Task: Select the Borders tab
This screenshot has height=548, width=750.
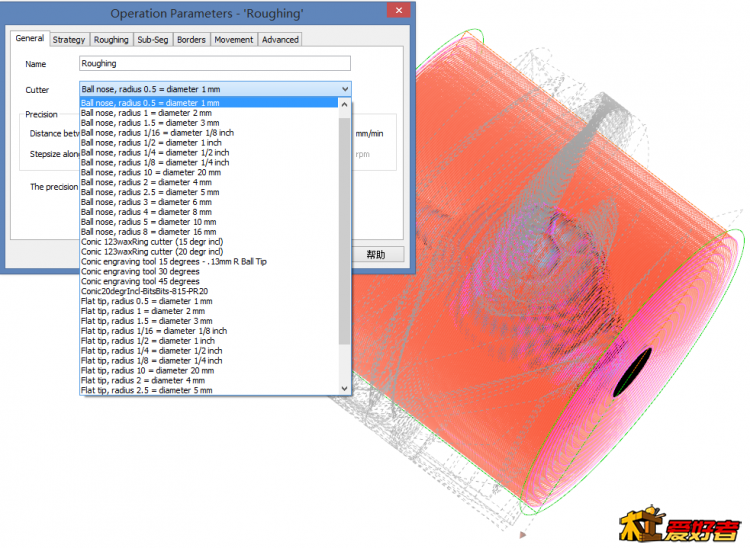Action: point(190,39)
